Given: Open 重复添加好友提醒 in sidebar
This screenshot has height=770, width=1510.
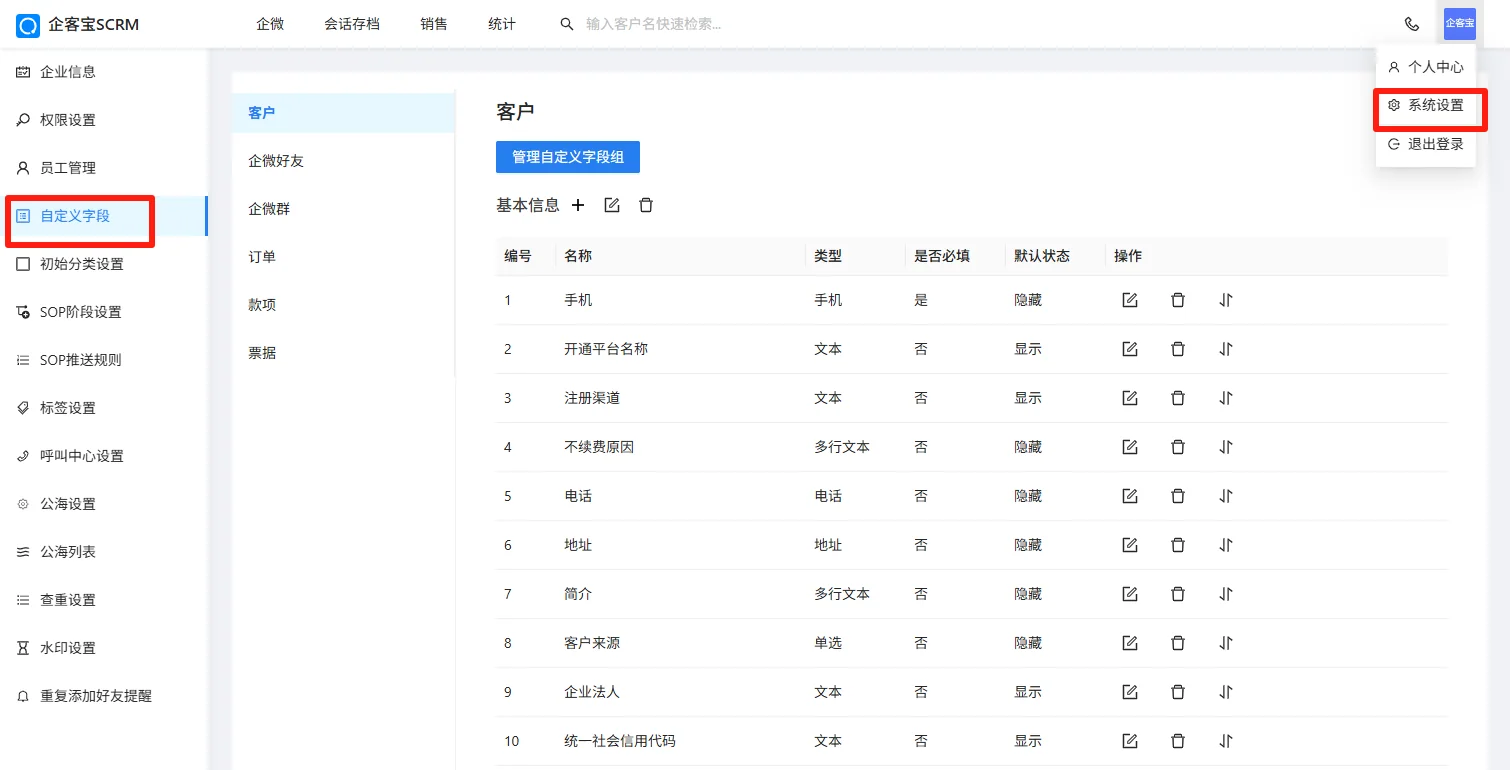Looking at the screenshot, I should (x=104, y=696).
